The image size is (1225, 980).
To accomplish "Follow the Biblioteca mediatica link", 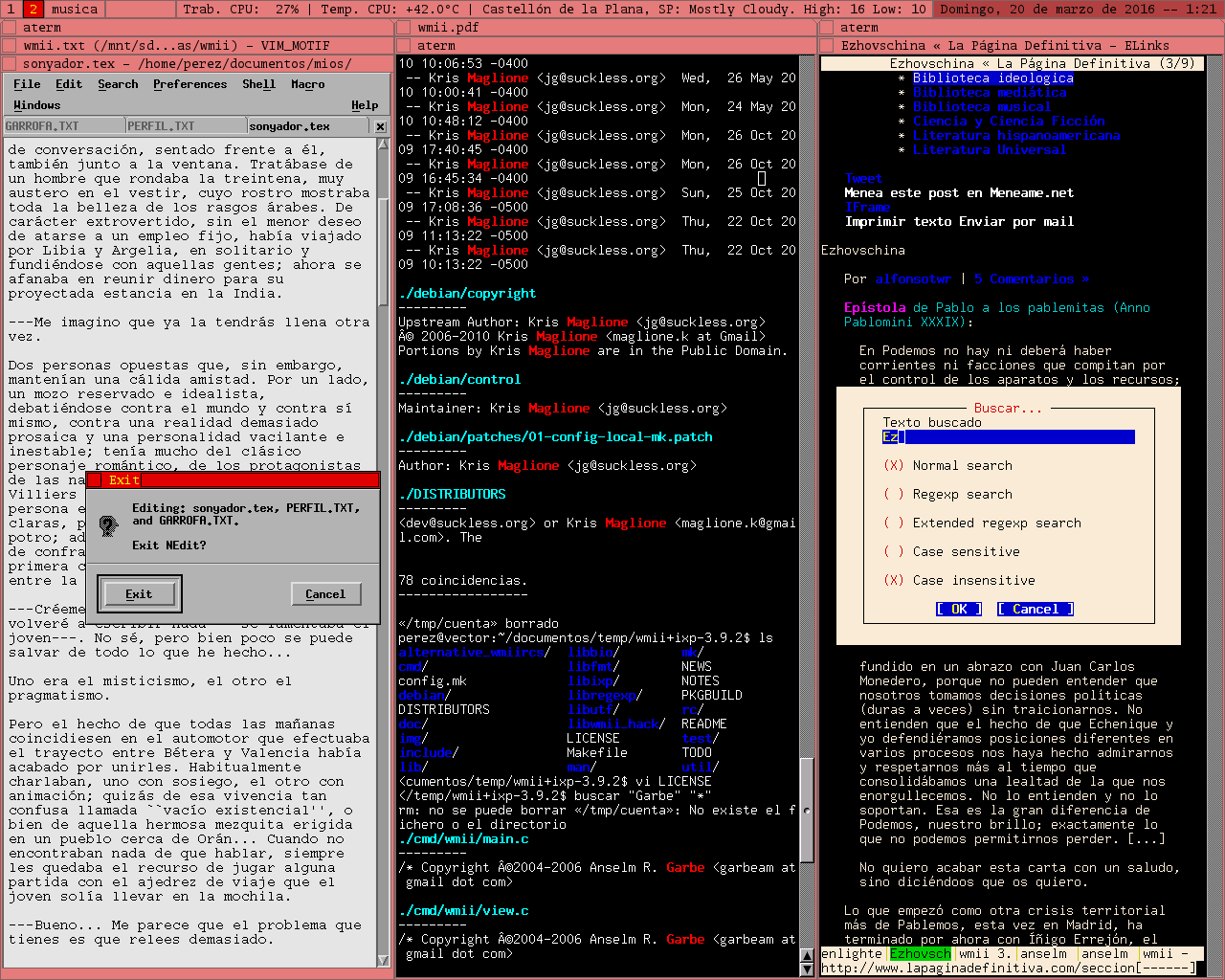I will pyautogui.click(x=989, y=92).
